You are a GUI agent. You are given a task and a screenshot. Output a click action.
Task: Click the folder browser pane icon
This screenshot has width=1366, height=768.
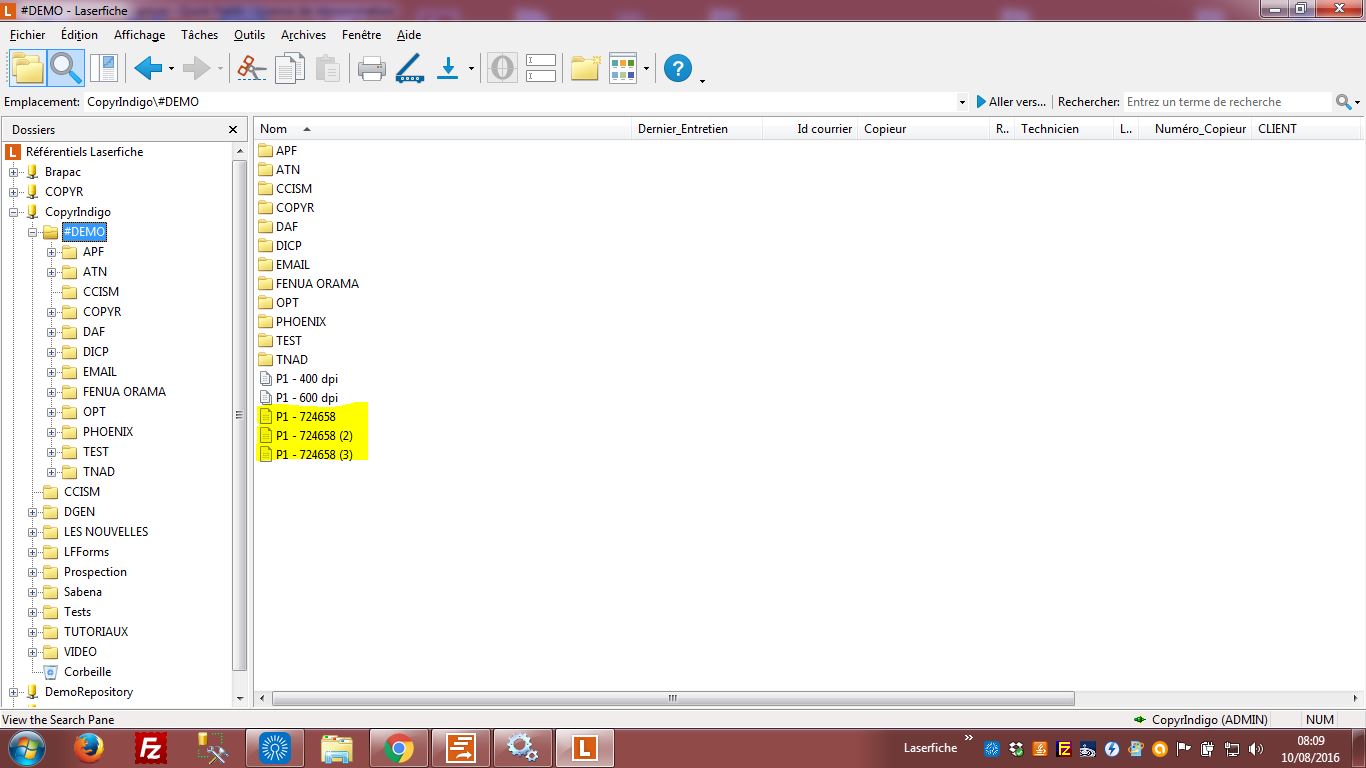tap(27, 68)
